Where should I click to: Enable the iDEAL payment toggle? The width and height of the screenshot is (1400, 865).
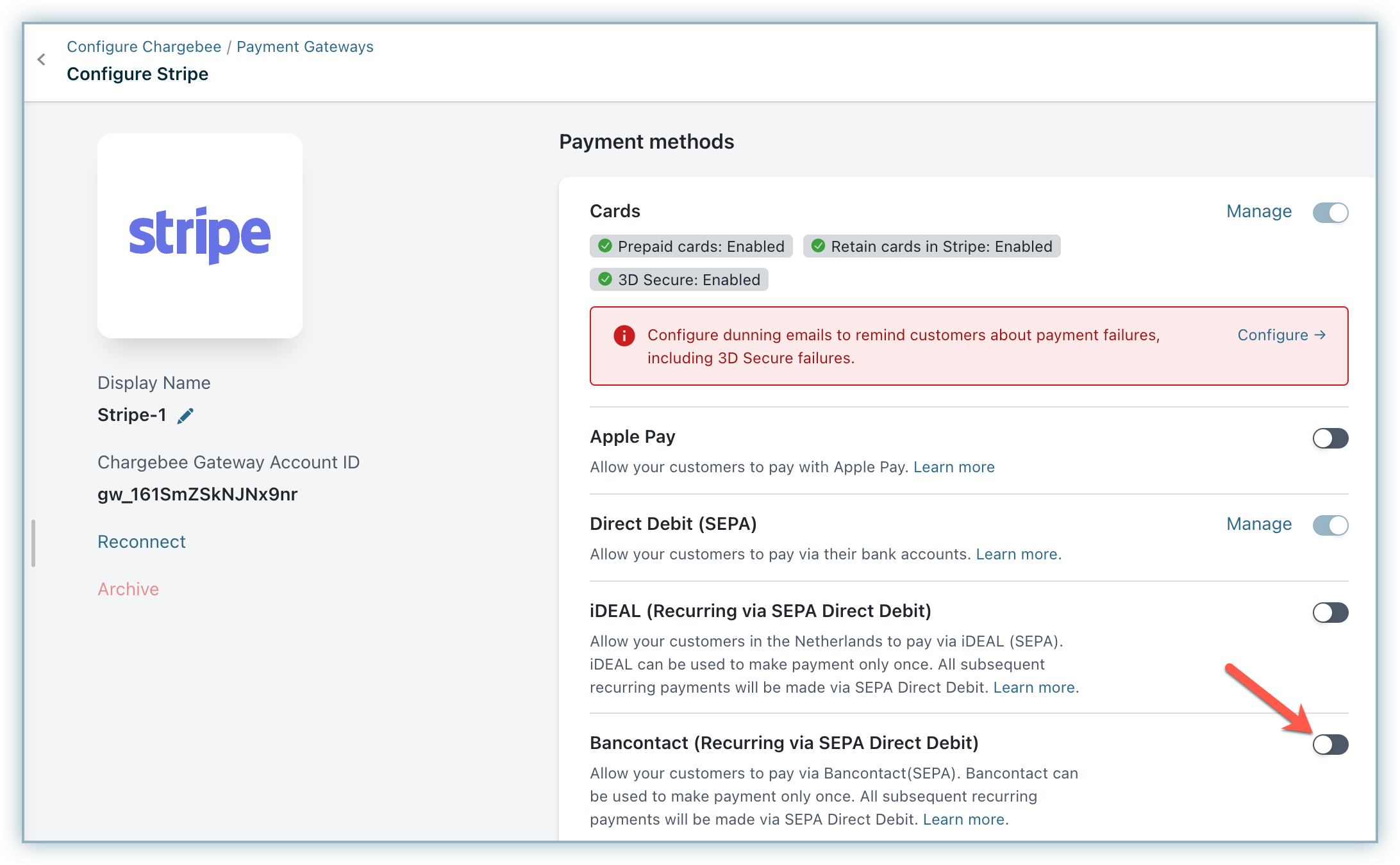click(x=1330, y=613)
